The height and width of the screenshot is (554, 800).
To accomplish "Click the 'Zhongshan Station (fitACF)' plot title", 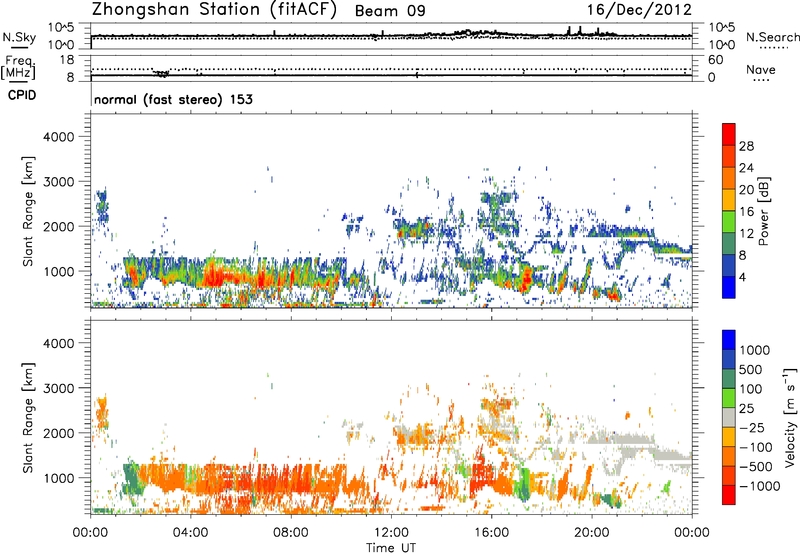I will [x=215, y=10].
